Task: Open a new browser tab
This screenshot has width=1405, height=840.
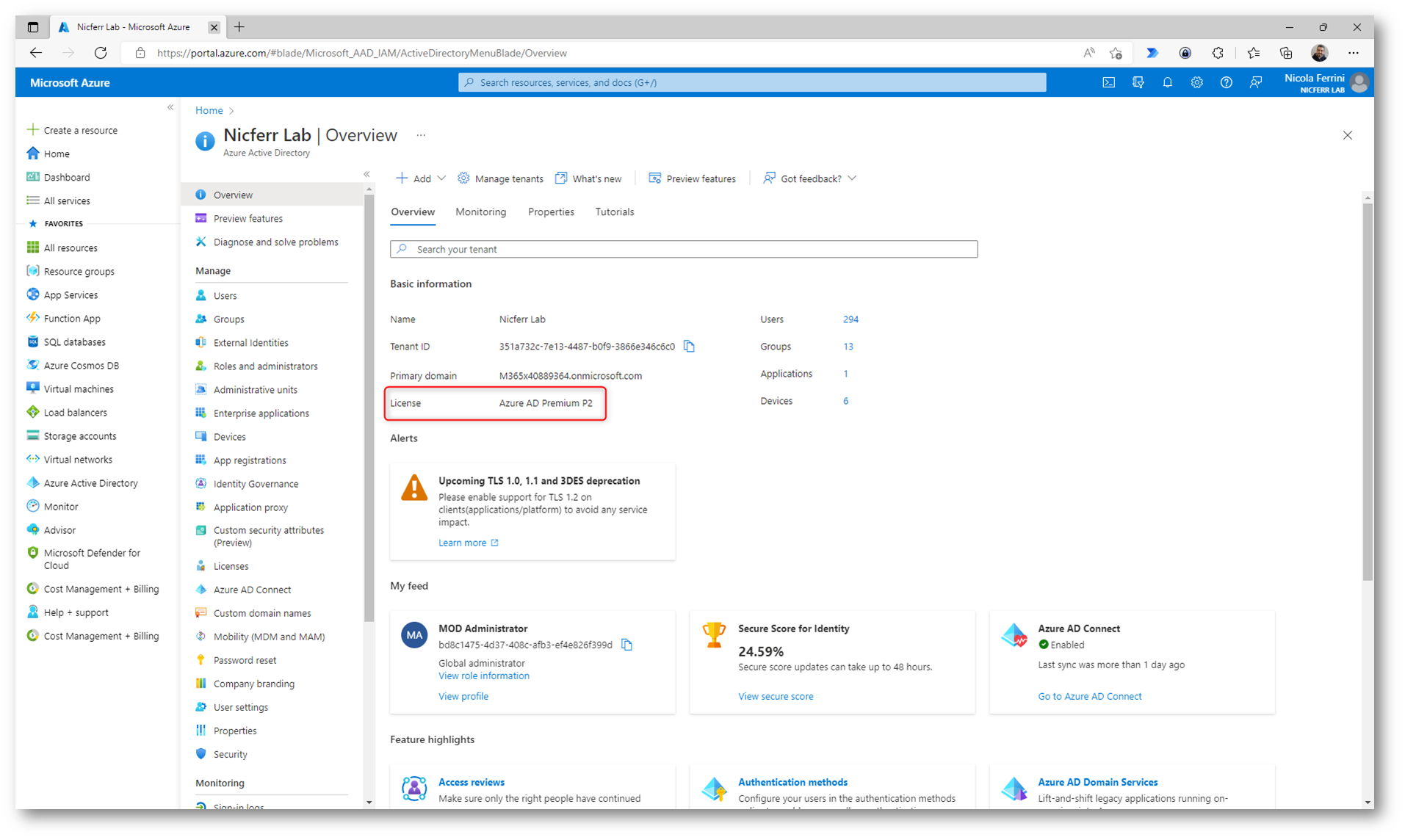Action: point(239,27)
